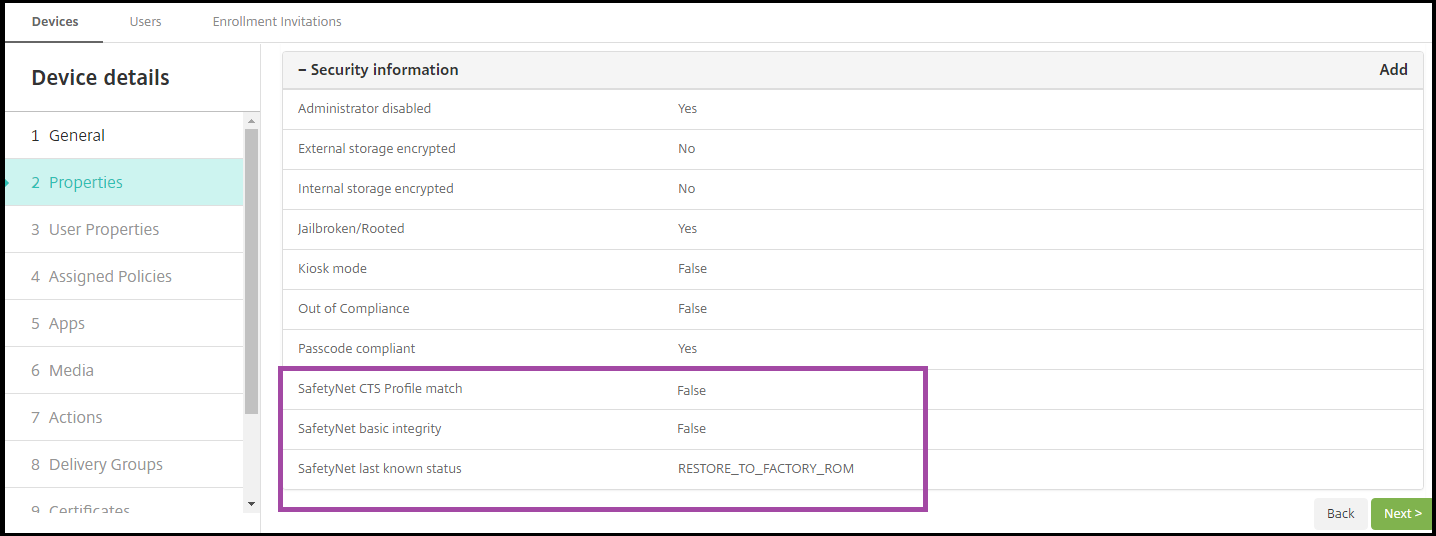Go to the Enrollment Invitations tab

point(277,21)
